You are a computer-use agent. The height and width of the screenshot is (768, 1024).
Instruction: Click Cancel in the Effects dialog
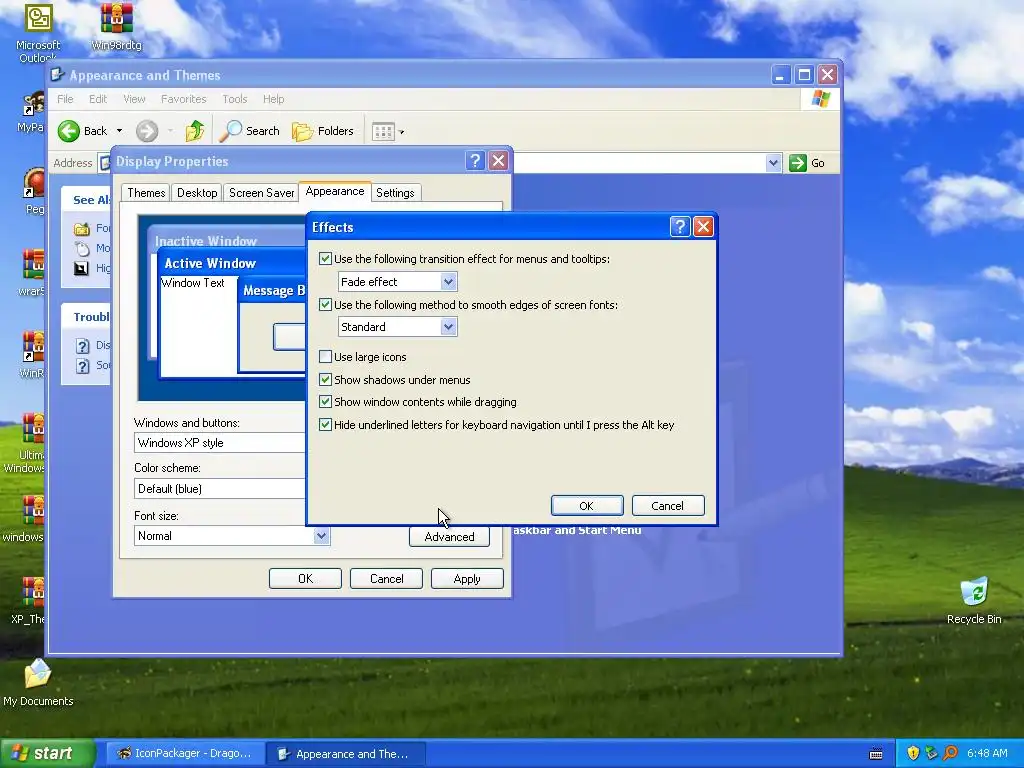click(667, 505)
